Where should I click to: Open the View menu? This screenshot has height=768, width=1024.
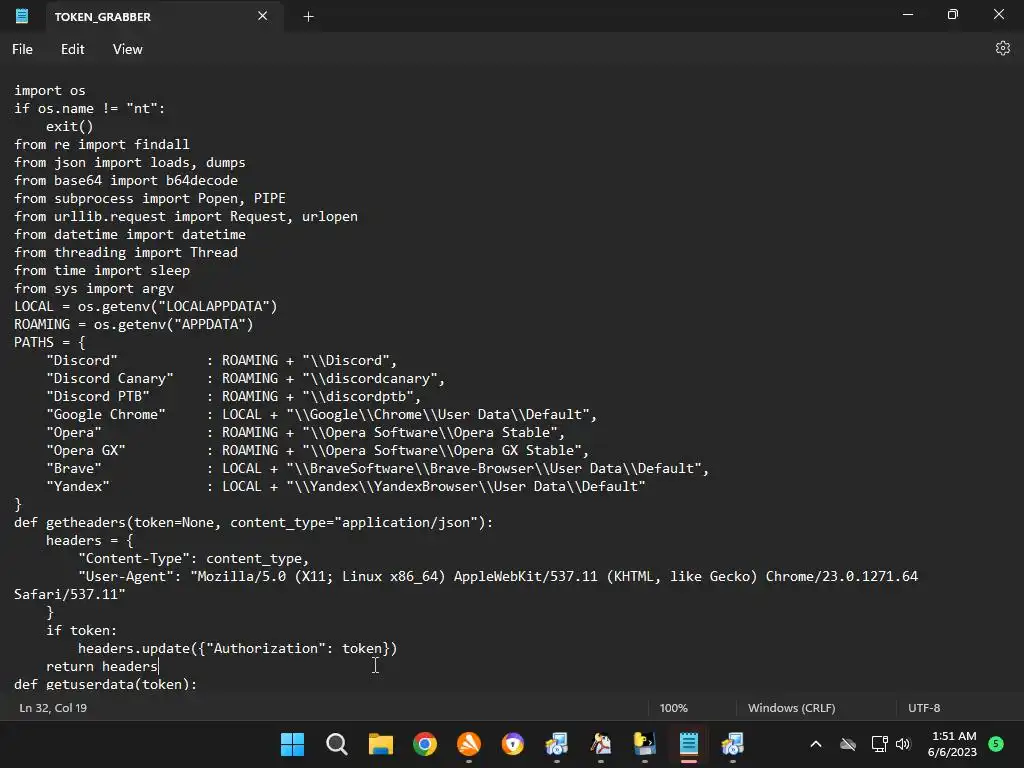[x=127, y=49]
